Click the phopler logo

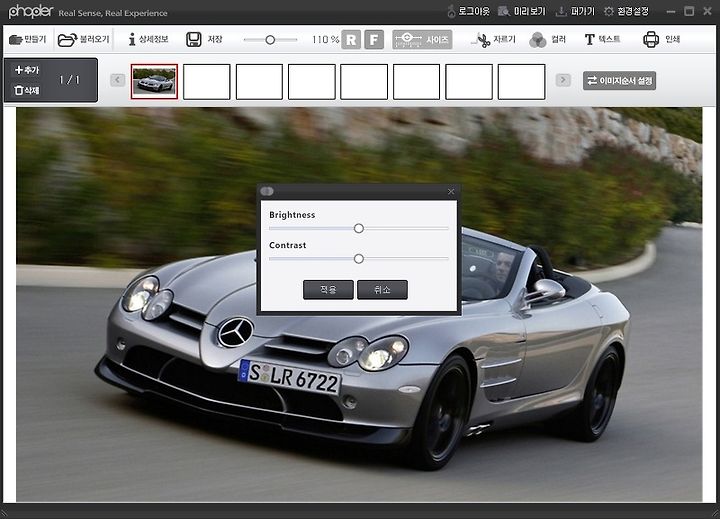click(31, 11)
